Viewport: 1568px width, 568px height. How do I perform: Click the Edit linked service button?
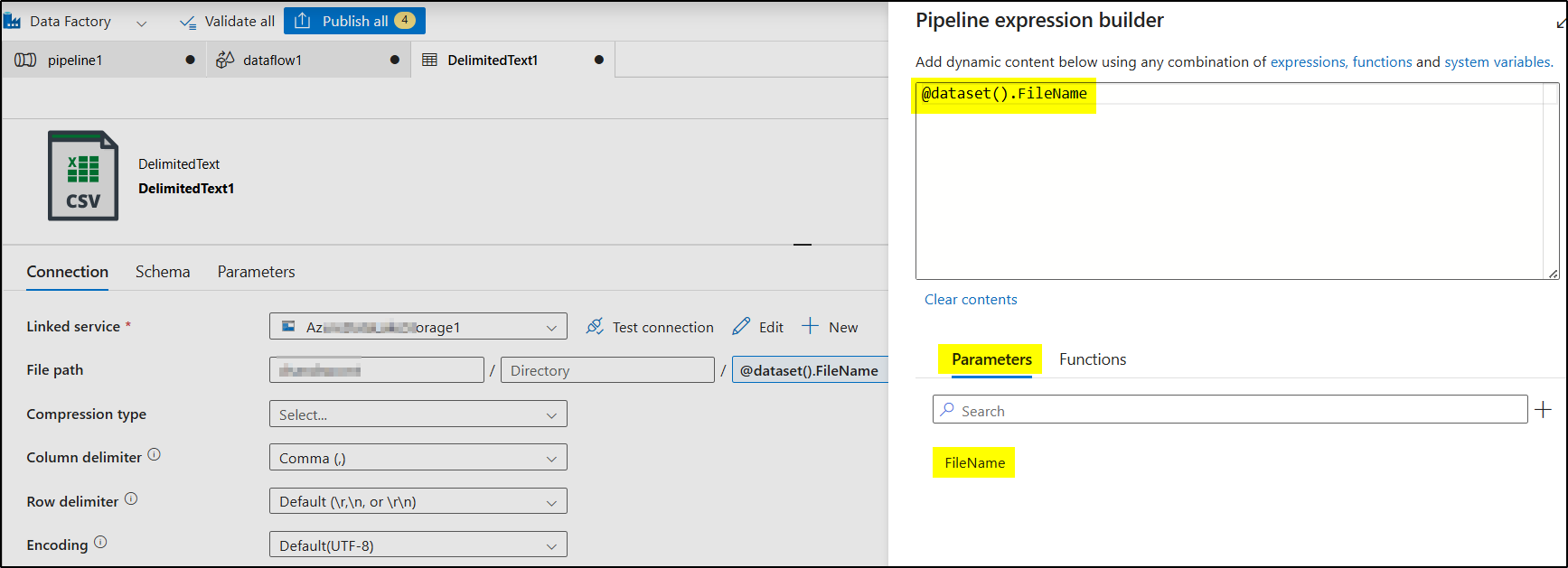758,327
